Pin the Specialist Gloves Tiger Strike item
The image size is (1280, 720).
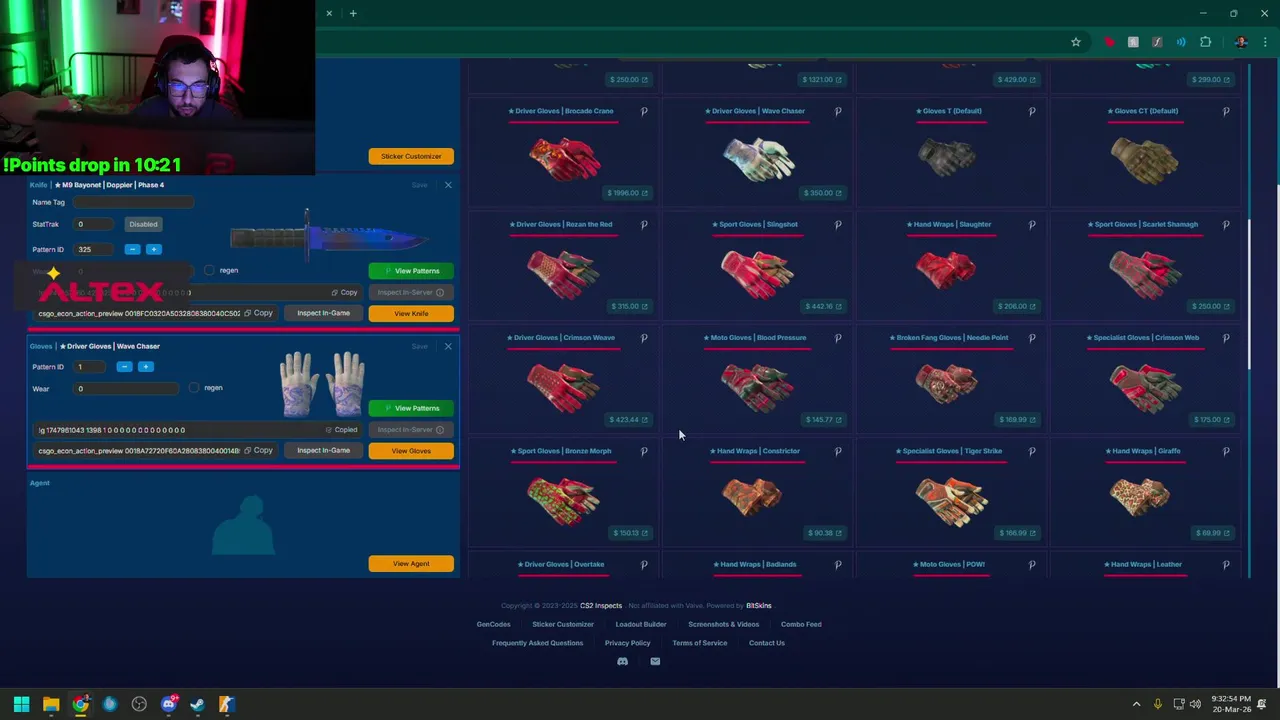pyautogui.click(x=1032, y=451)
